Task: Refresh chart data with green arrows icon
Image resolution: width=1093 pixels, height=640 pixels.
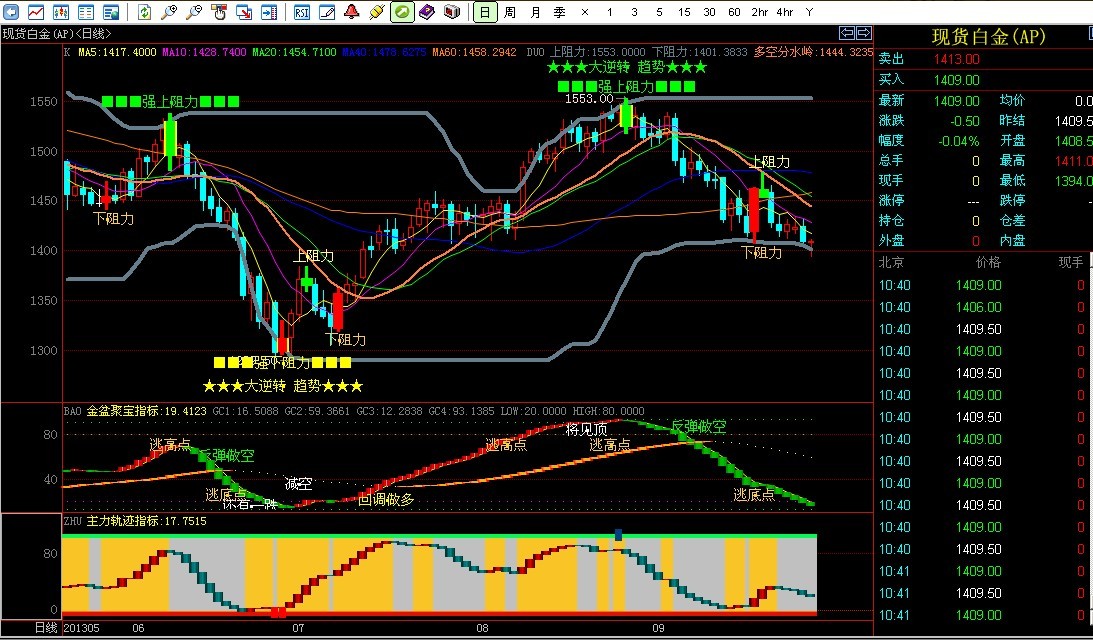Action: 144,12
